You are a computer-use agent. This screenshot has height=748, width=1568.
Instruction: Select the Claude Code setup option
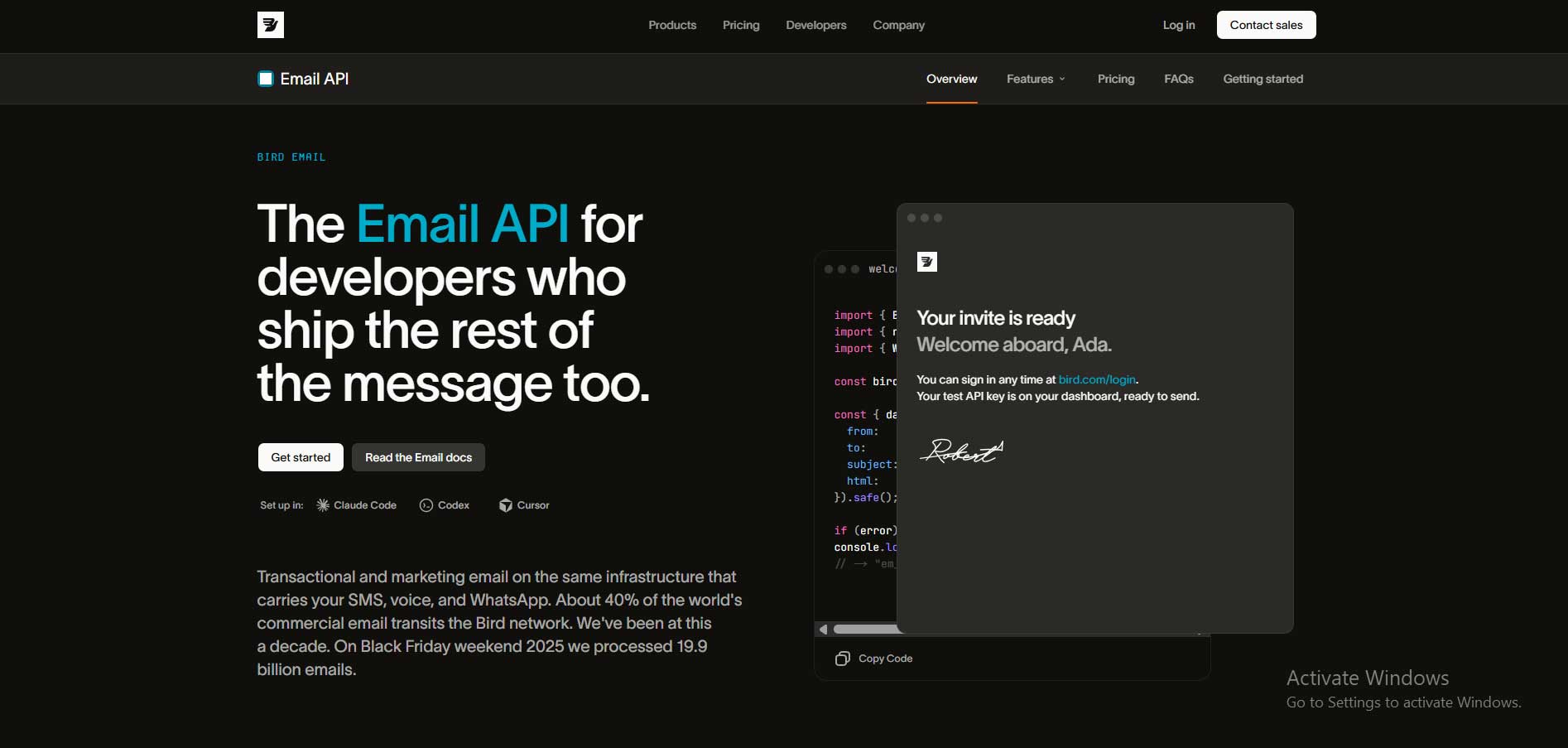(357, 505)
